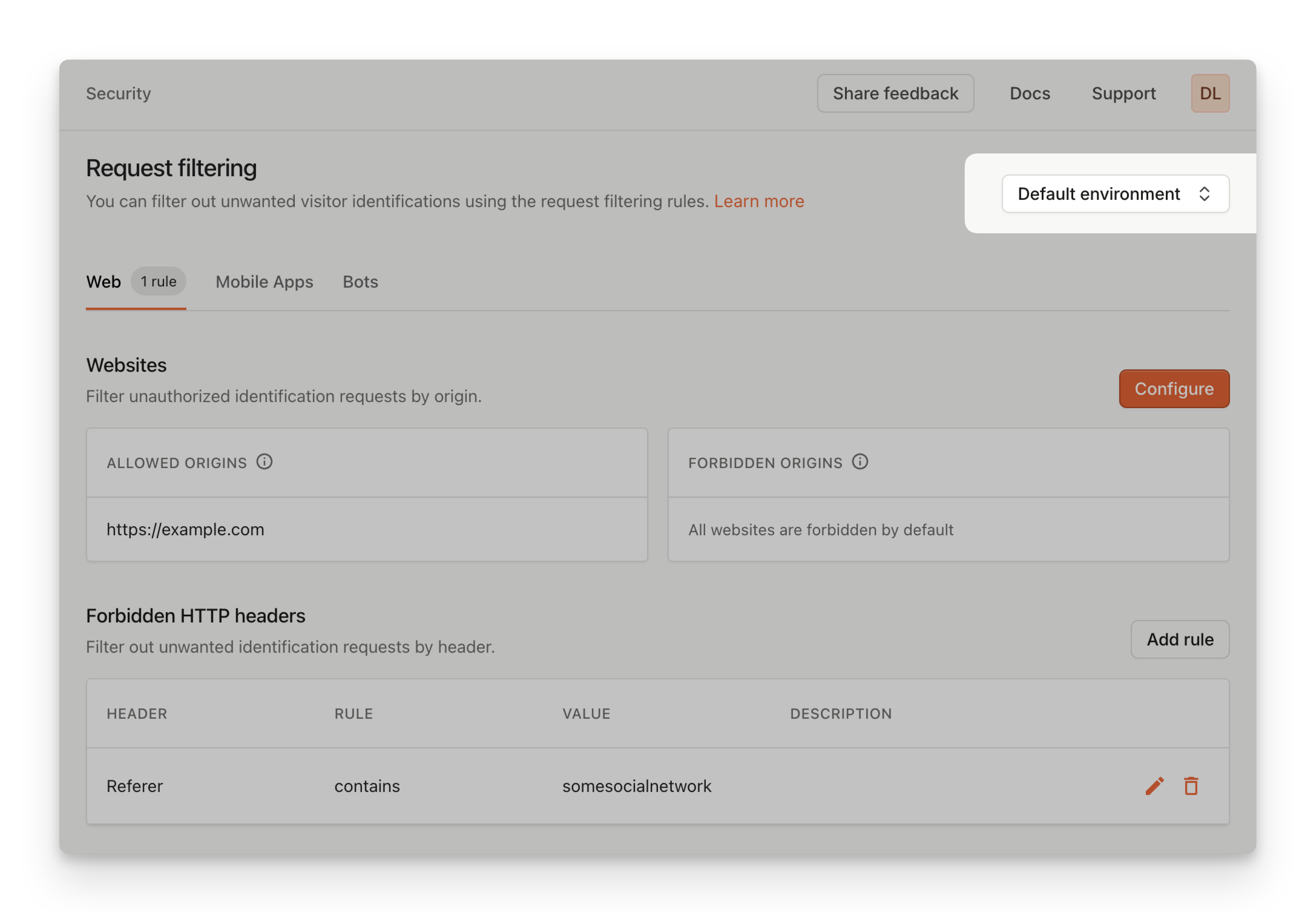Click the Referer header table row

point(605,786)
